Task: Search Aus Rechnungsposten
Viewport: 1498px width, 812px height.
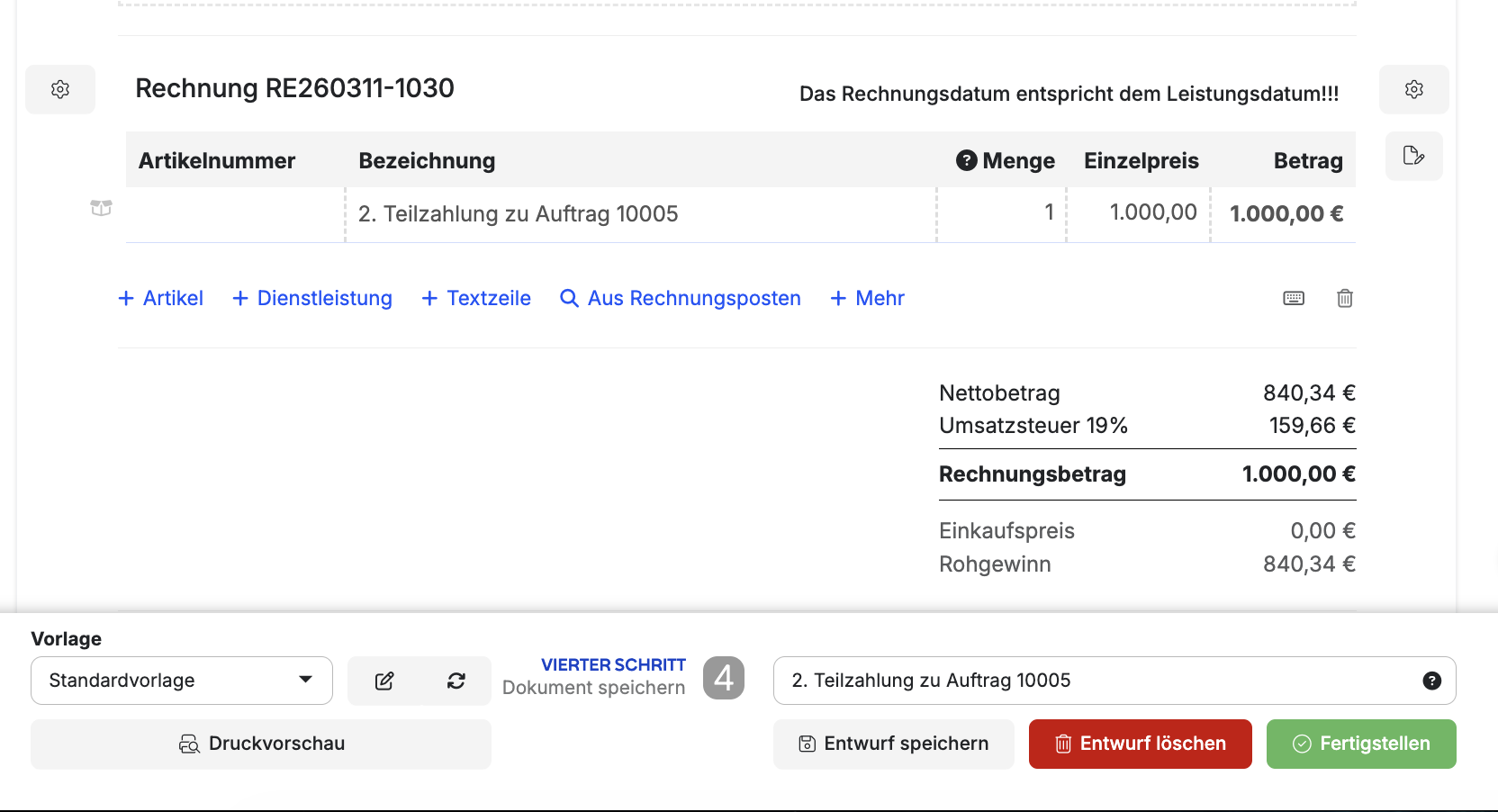Action: click(x=681, y=298)
